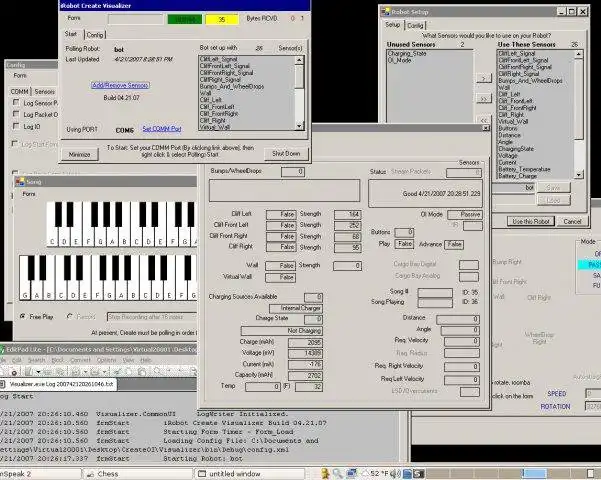Image resolution: width=601 pixels, height=480 pixels.
Task: Click the Visualizer sensor list scrollbar thumb
Action: click(x=299, y=76)
